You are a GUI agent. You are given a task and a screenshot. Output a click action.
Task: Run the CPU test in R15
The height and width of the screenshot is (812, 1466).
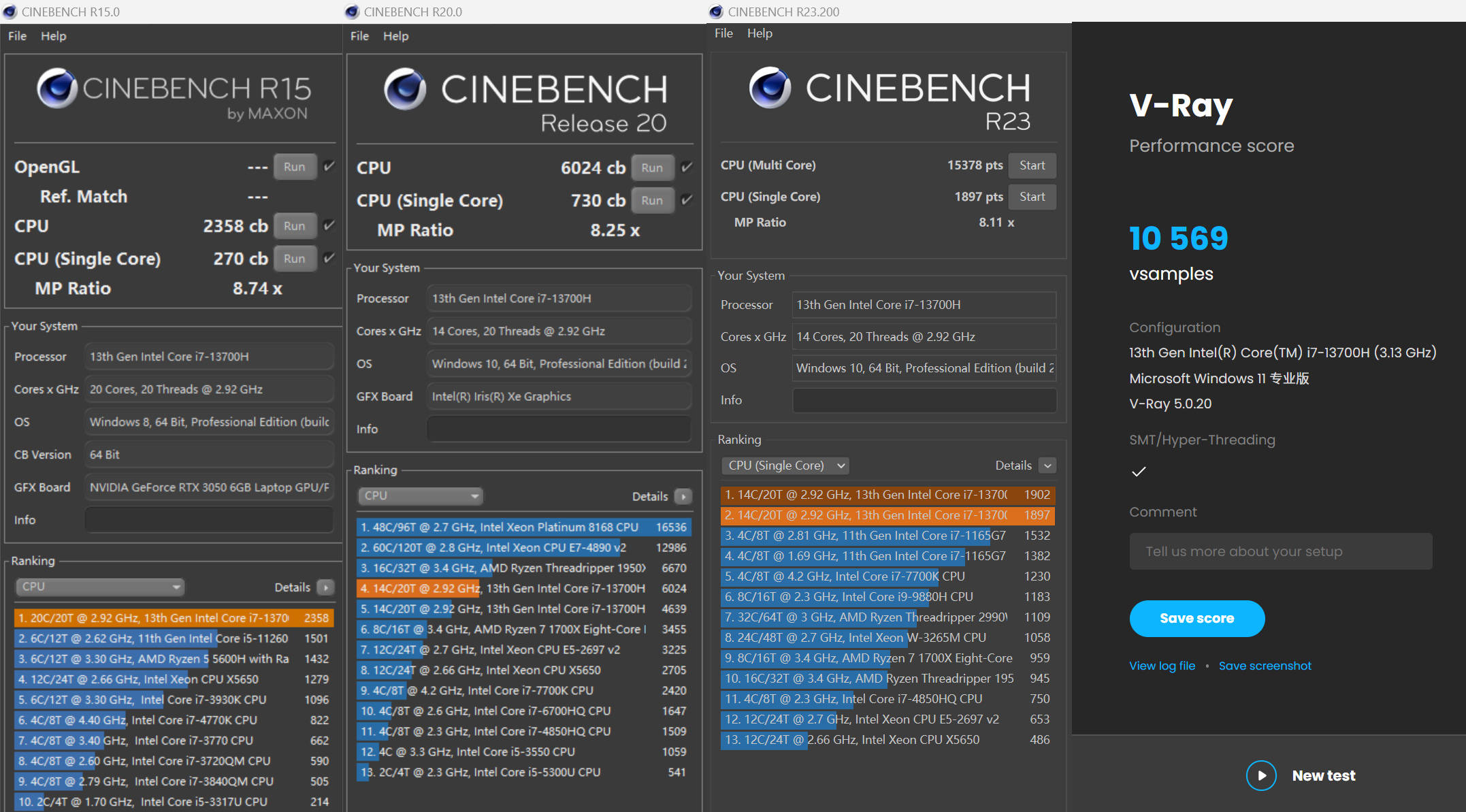click(x=295, y=226)
